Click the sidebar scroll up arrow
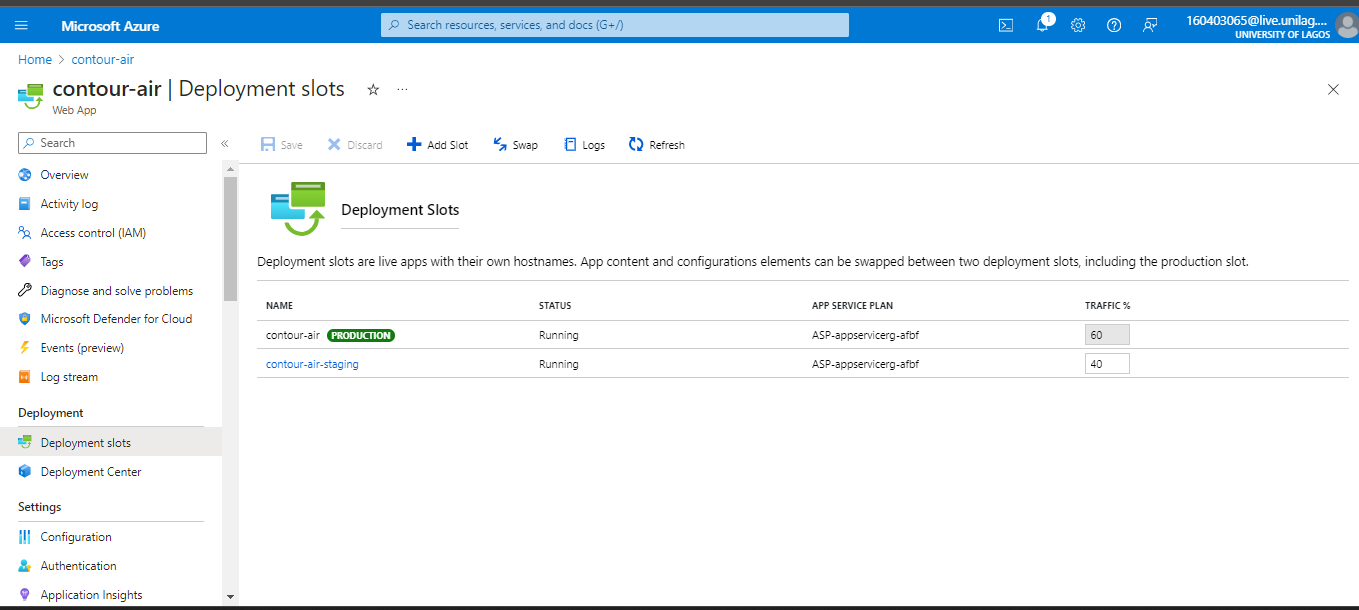 (x=230, y=169)
